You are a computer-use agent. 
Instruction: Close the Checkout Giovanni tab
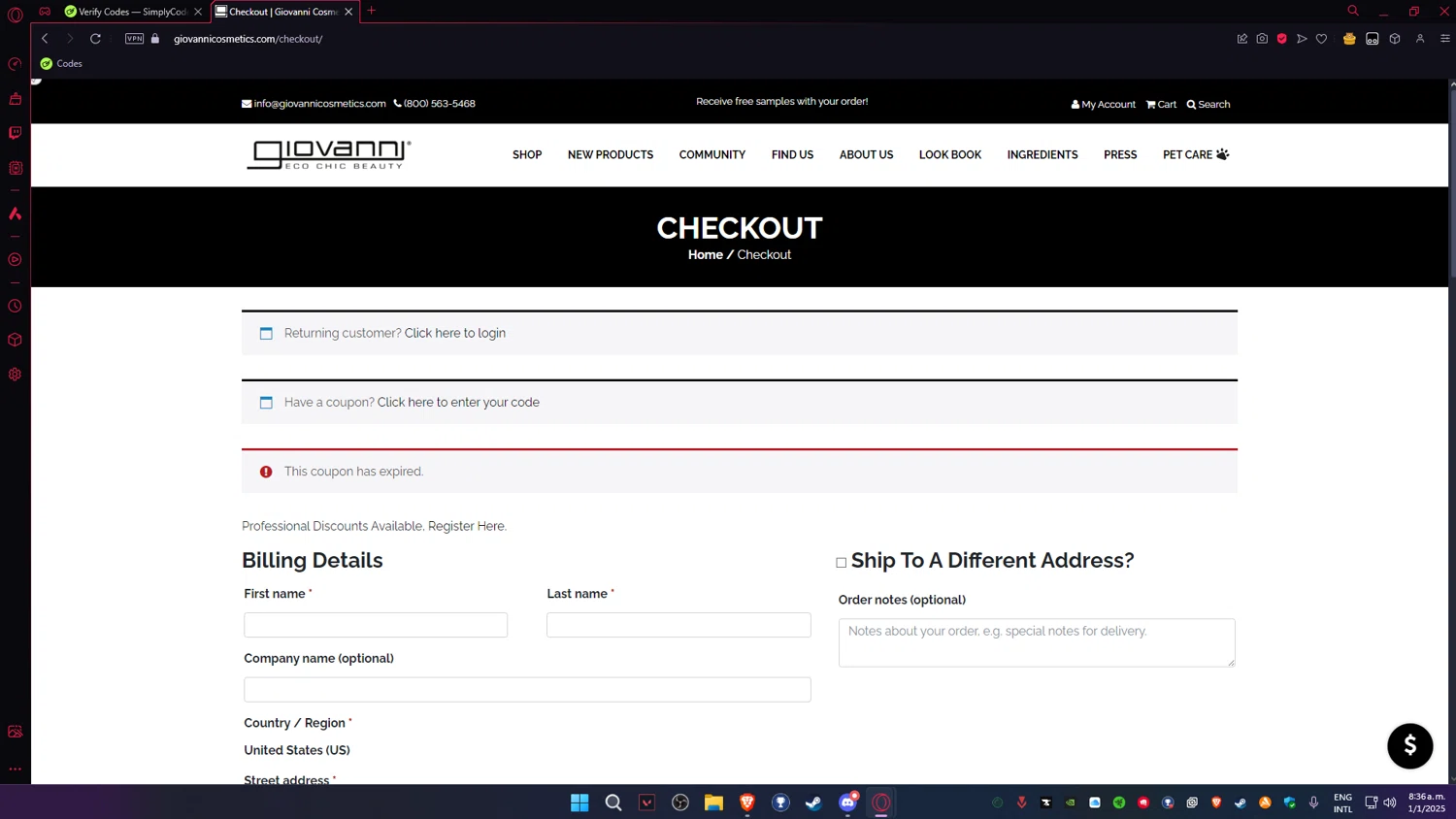[348, 12]
